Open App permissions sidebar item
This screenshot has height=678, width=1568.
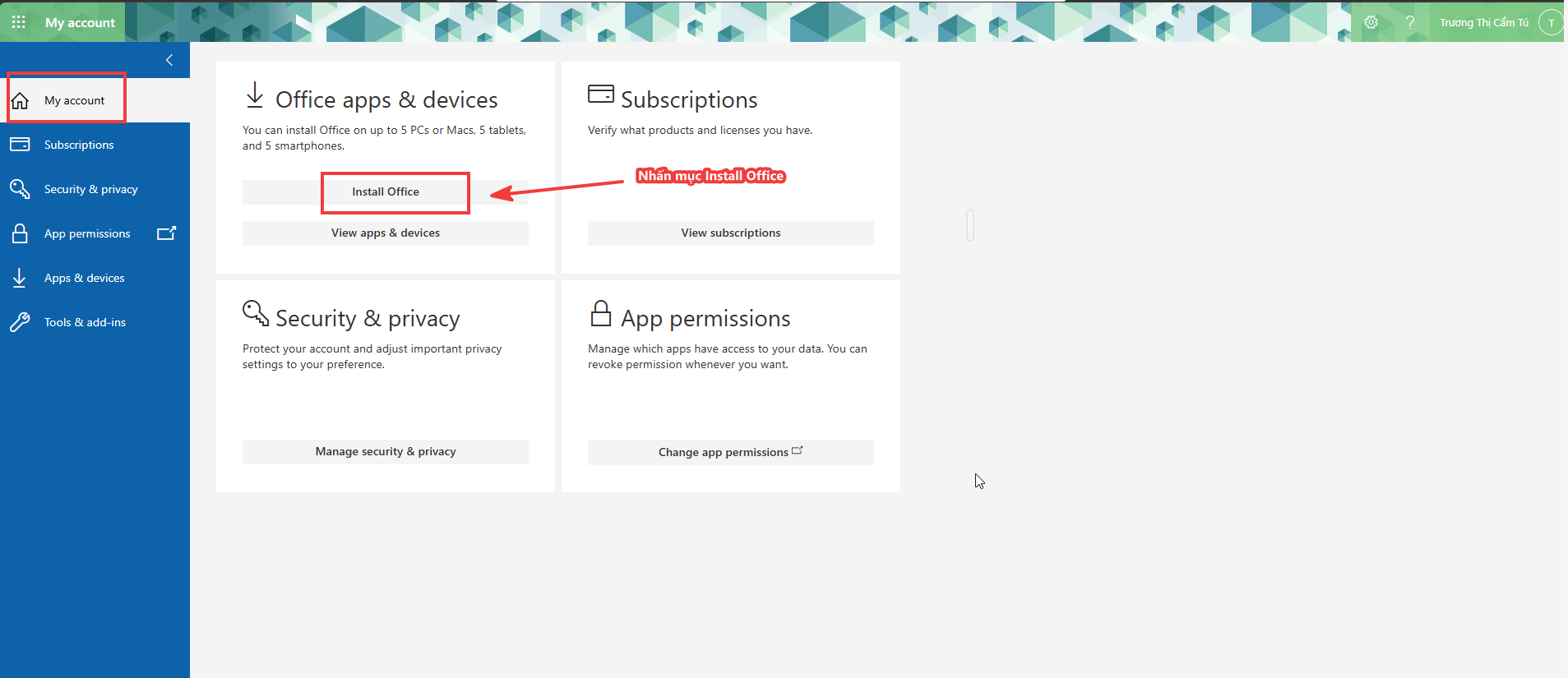(95, 233)
